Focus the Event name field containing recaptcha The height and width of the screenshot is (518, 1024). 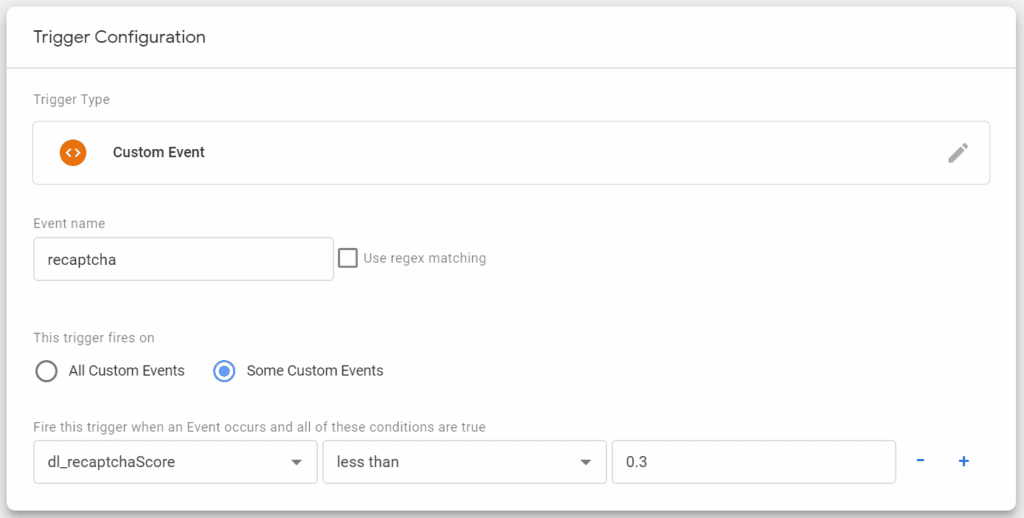point(184,259)
